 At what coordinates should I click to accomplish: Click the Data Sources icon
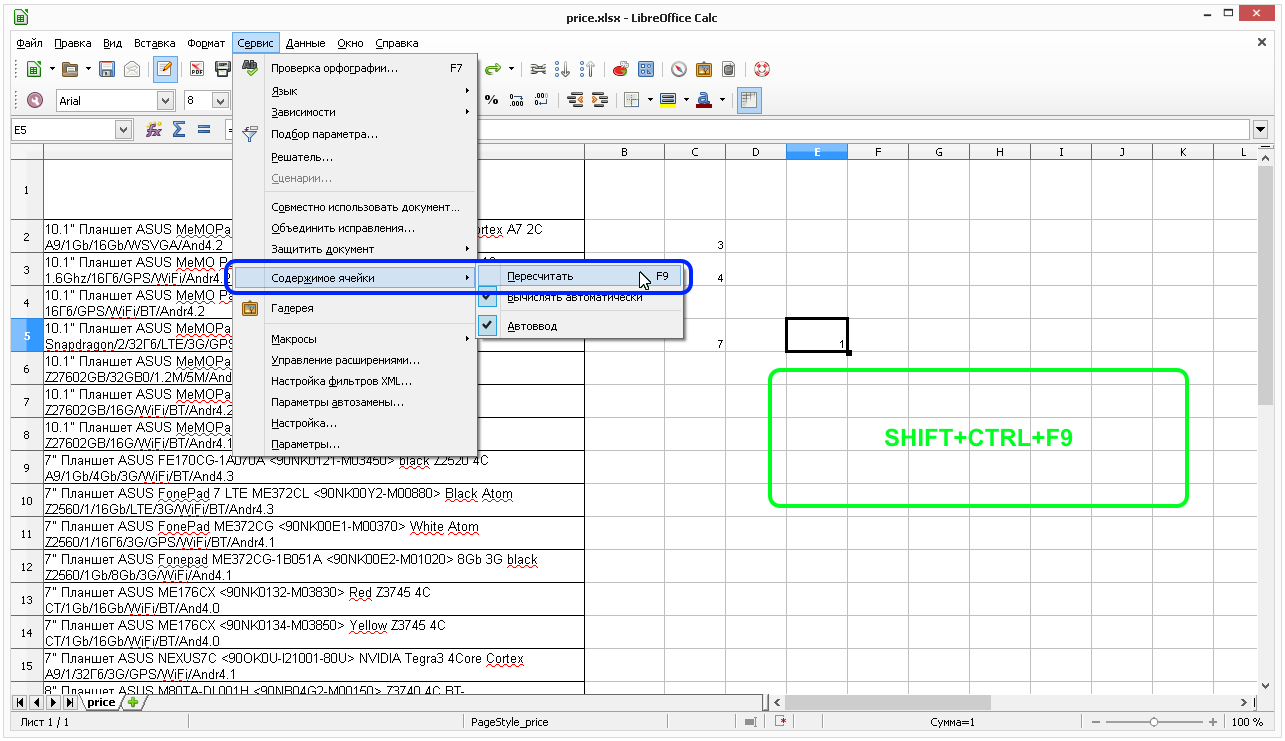click(x=729, y=70)
